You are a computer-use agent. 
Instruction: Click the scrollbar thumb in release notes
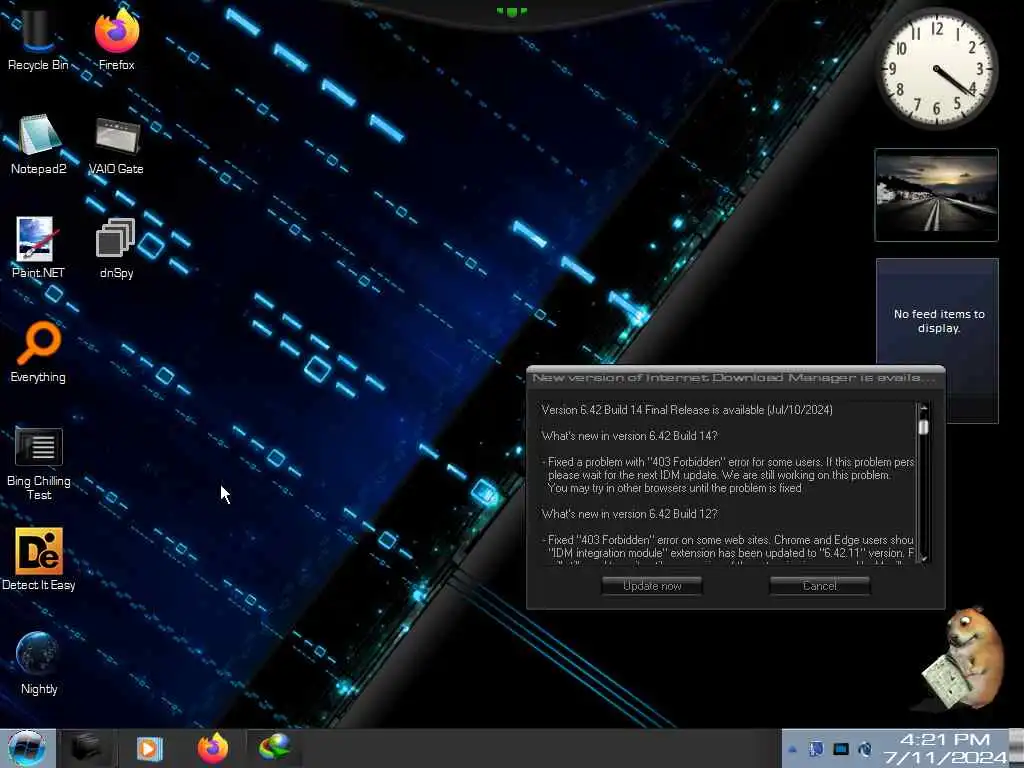coord(923,426)
